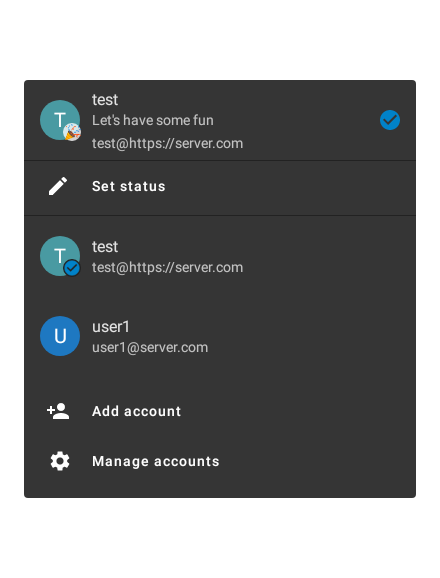Click the add person icon

[x=58, y=411]
